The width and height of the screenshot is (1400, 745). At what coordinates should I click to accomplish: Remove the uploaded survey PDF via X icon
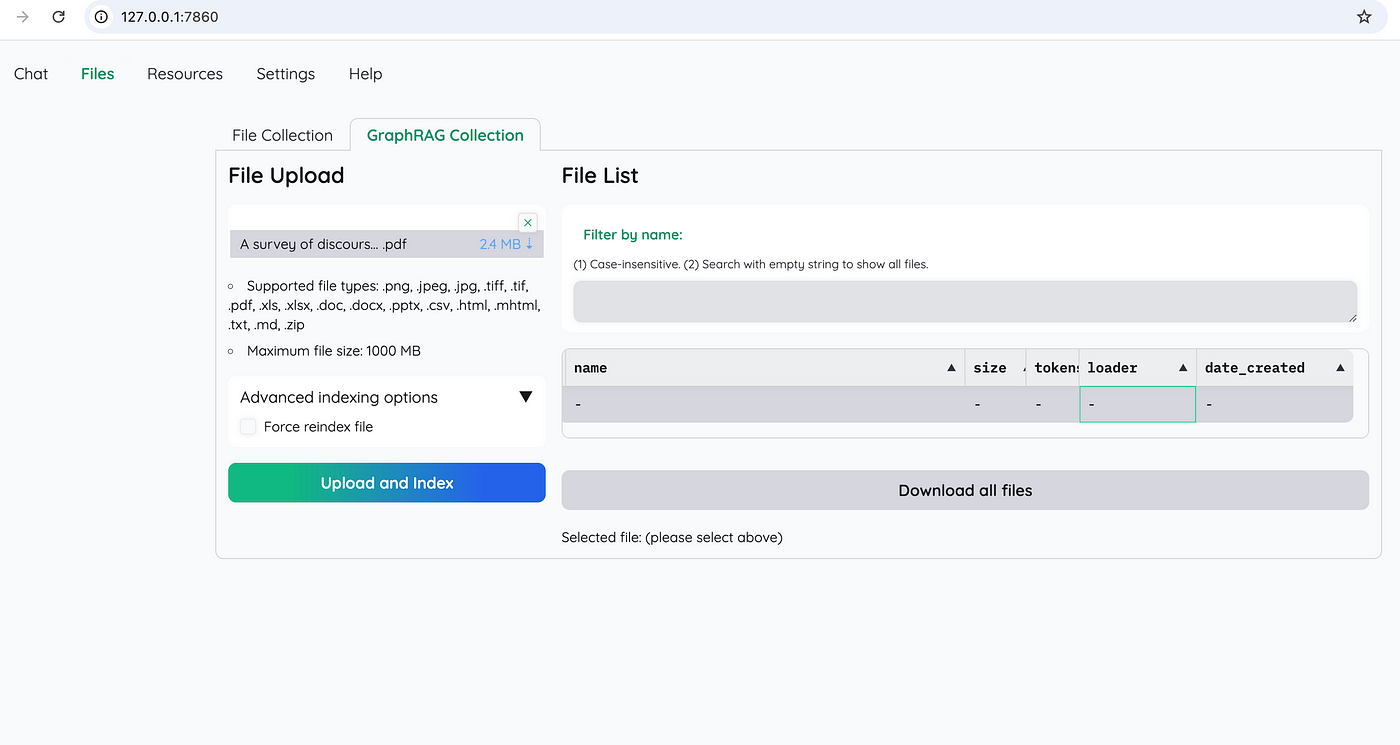(527, 222)
